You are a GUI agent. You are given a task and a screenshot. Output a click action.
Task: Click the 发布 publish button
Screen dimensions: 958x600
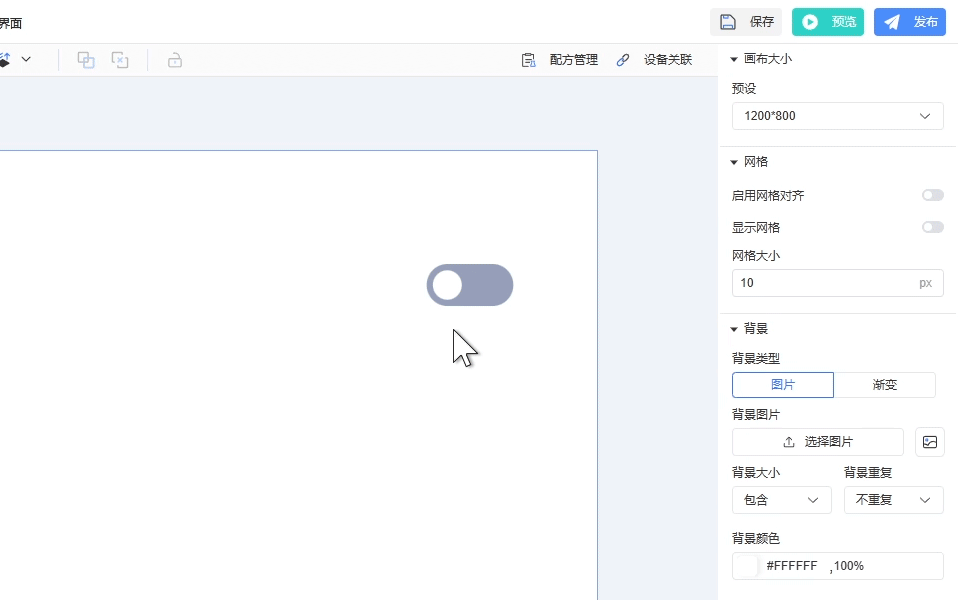click(x=909, y=22)
